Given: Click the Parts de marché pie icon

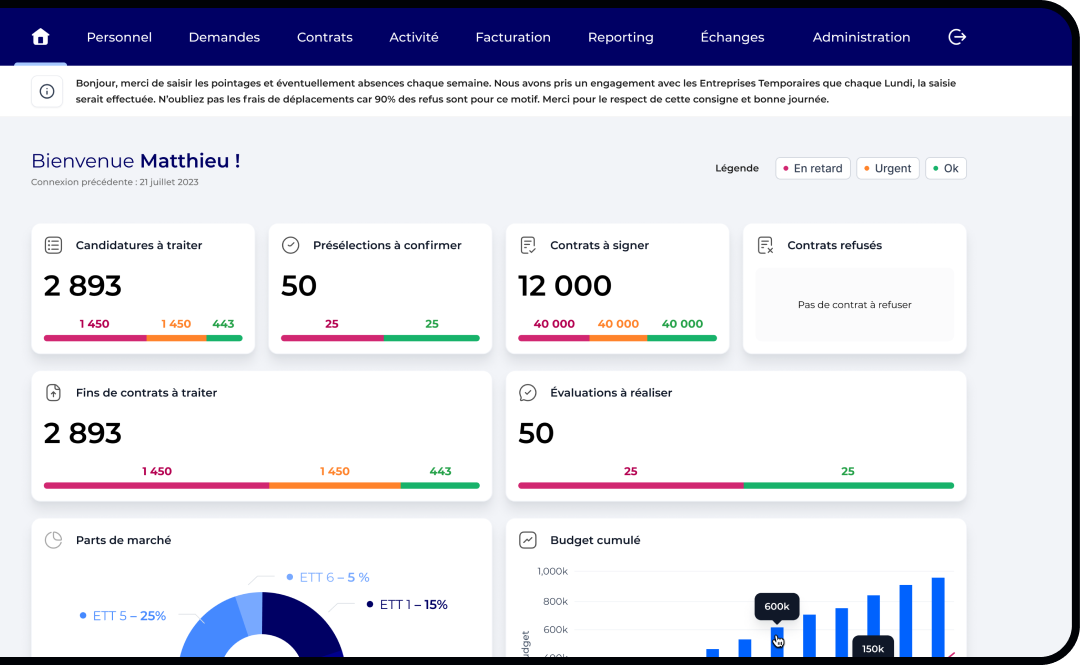Looking at the screenshot, I should pos(53,540).
